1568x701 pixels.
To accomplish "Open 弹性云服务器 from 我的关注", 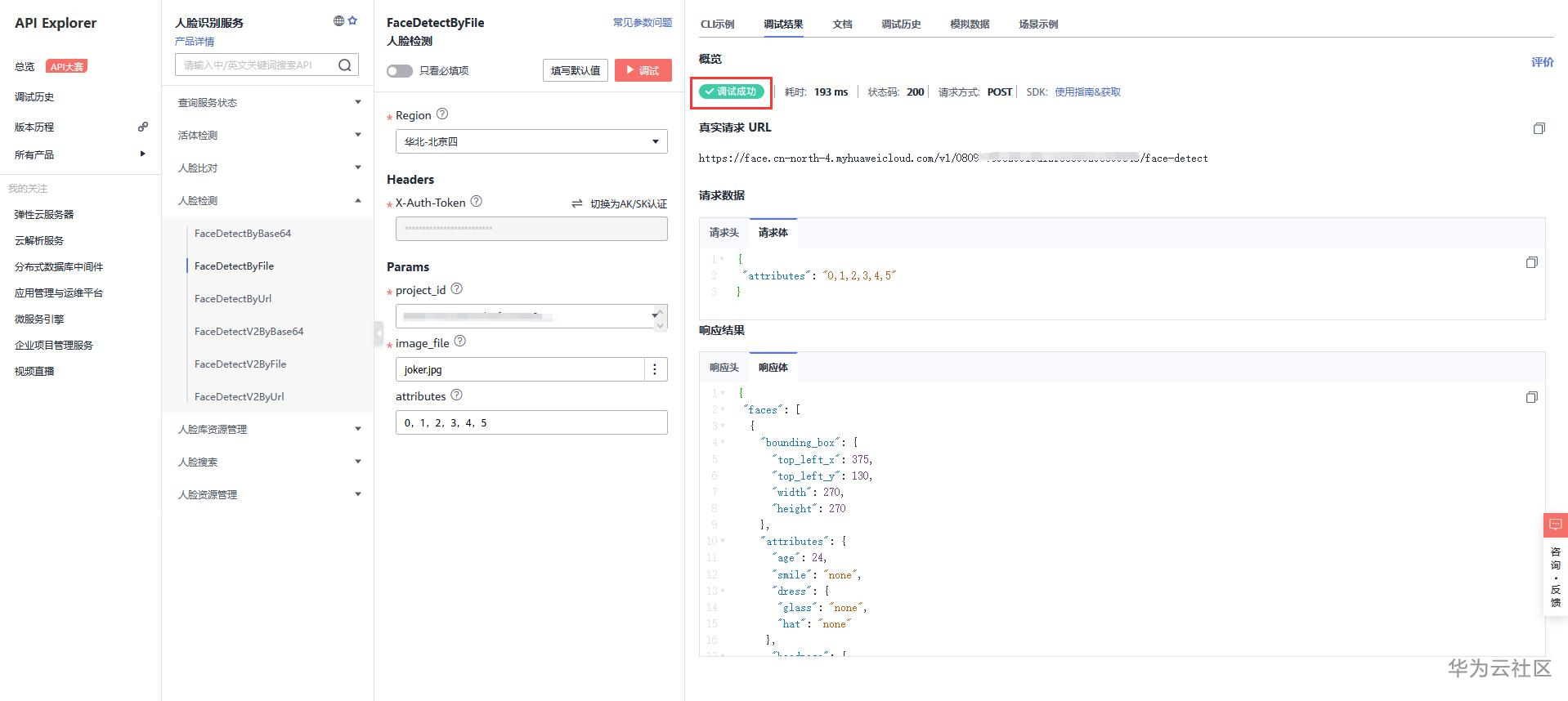I will [44, 214].
